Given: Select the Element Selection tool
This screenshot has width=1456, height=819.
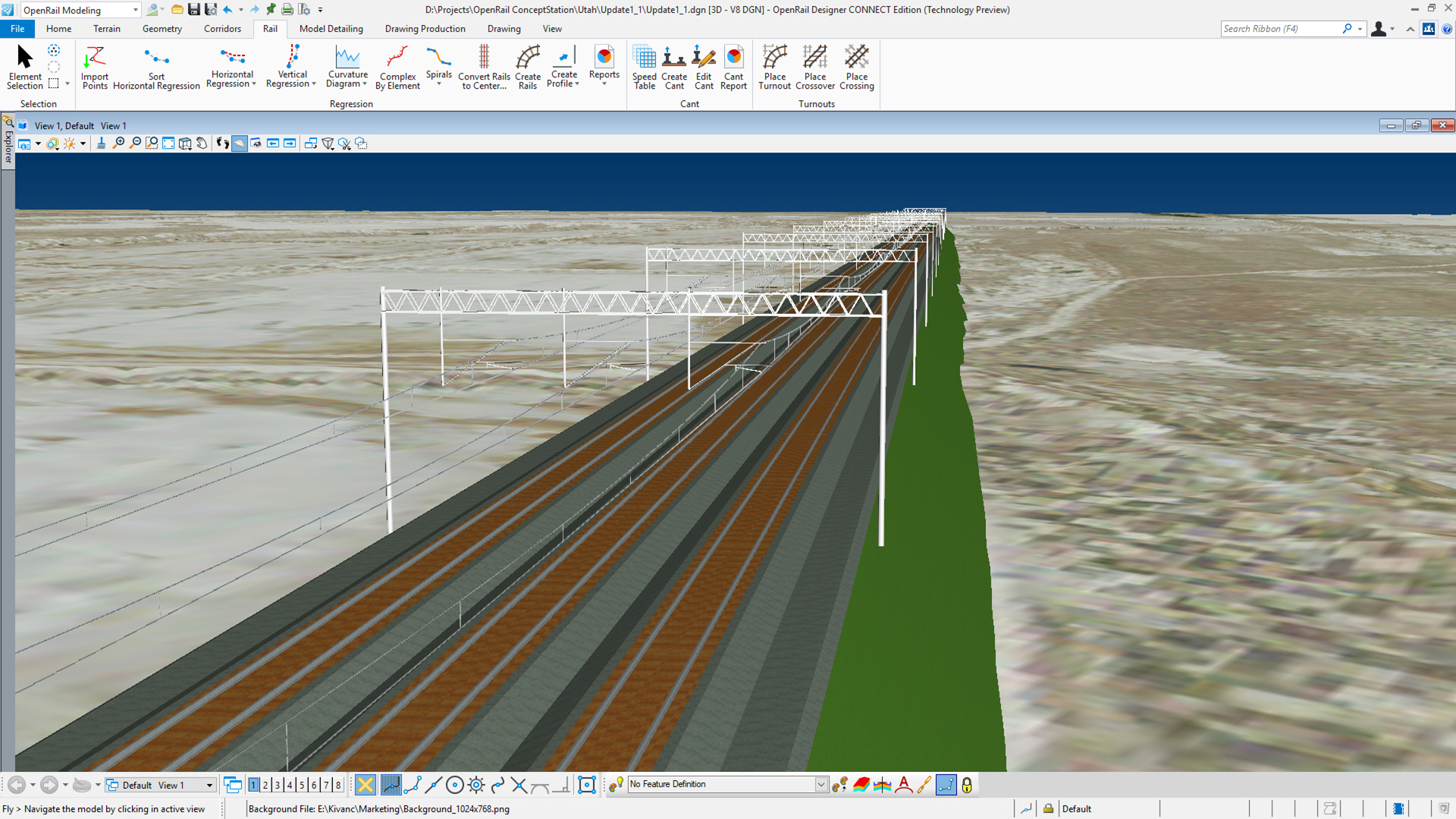Looking at the screenshot, I should pyautogui.click(x=24, y=61).
